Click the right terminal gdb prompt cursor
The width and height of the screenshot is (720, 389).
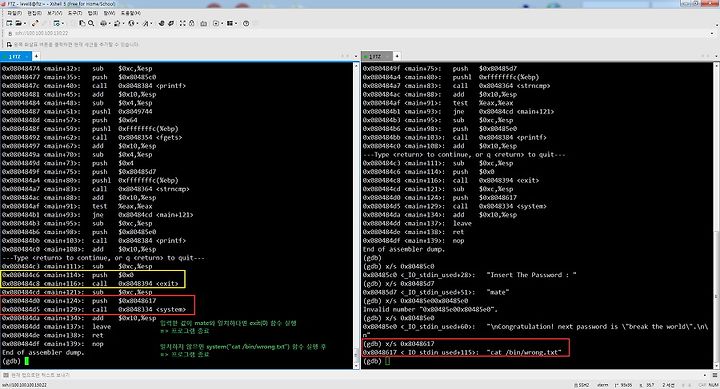(388, 361)
